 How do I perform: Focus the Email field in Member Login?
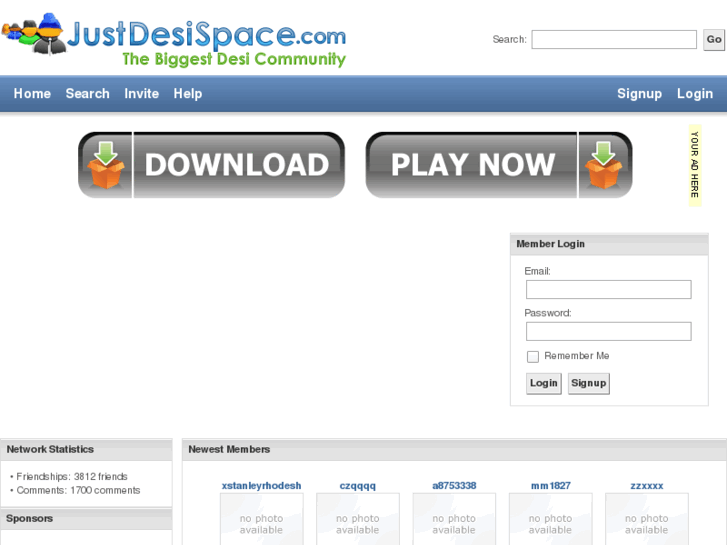[608, 289]
